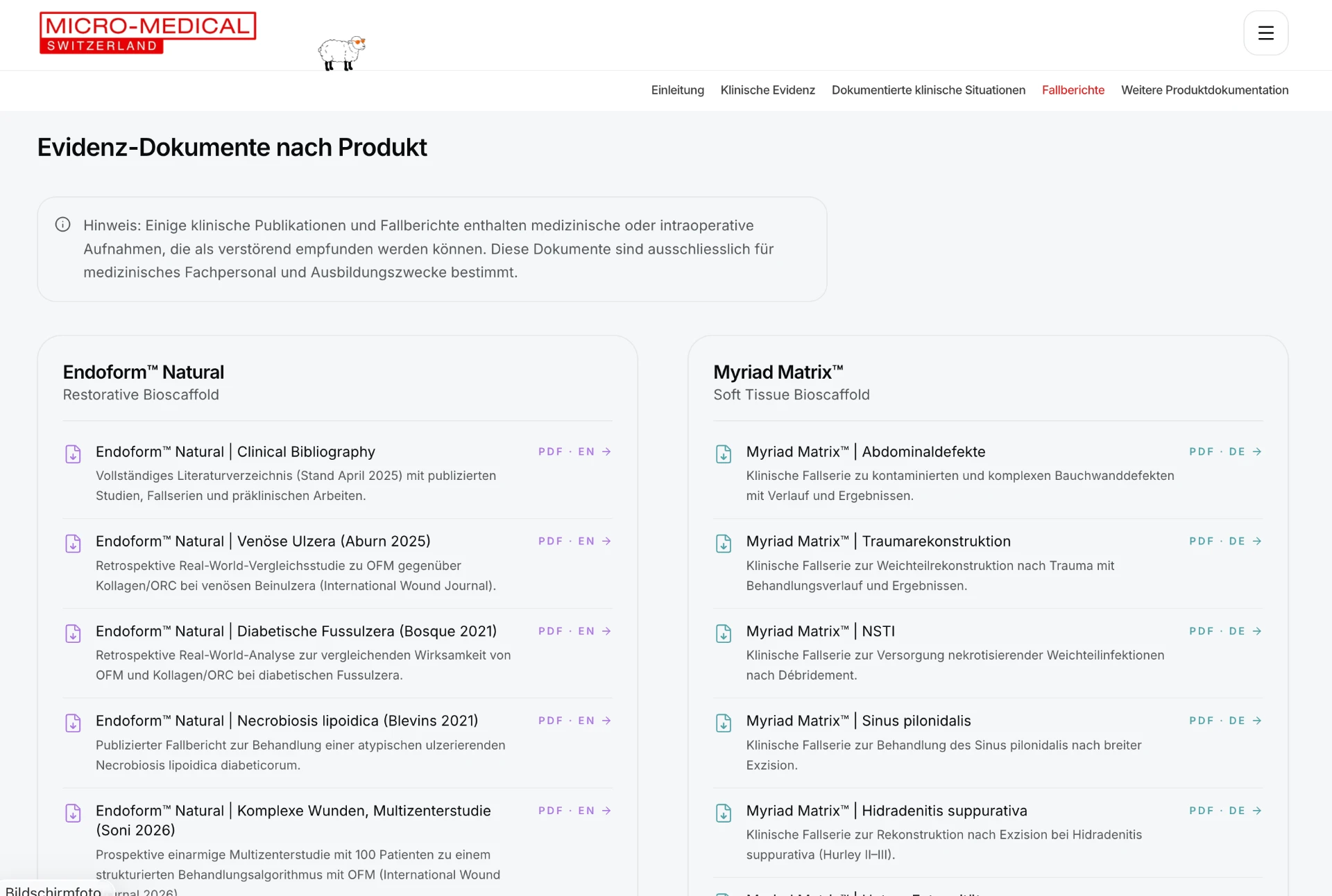The height and width of the screenshot is (896, 1332).
Task: Click arrow icon next to Sinus pilonidalis PDF
Action: (1257, 721)
